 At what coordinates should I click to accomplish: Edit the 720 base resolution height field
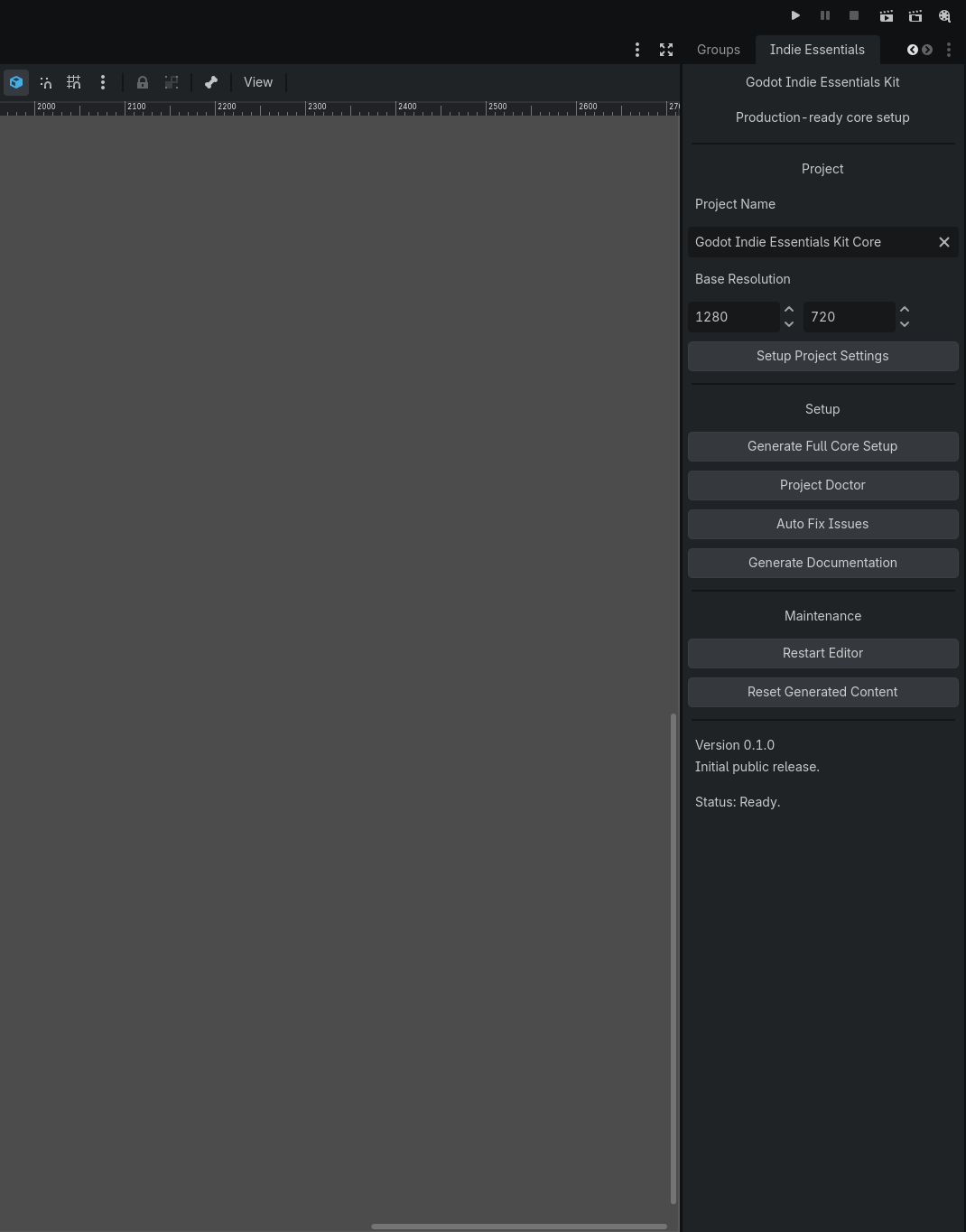849,317
